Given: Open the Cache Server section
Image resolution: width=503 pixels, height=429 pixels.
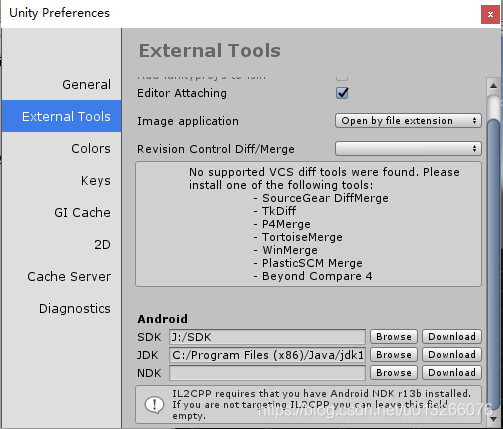Looking at the screenshot, I should tap(69, 276).
